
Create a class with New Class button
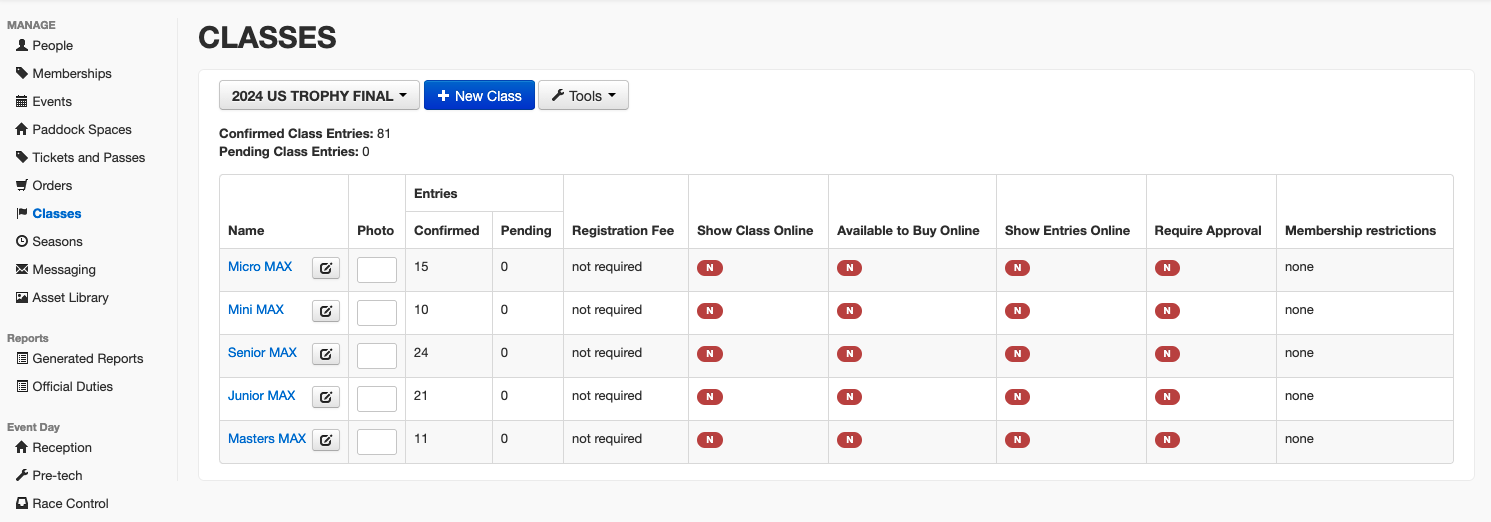tap(480, 96)
